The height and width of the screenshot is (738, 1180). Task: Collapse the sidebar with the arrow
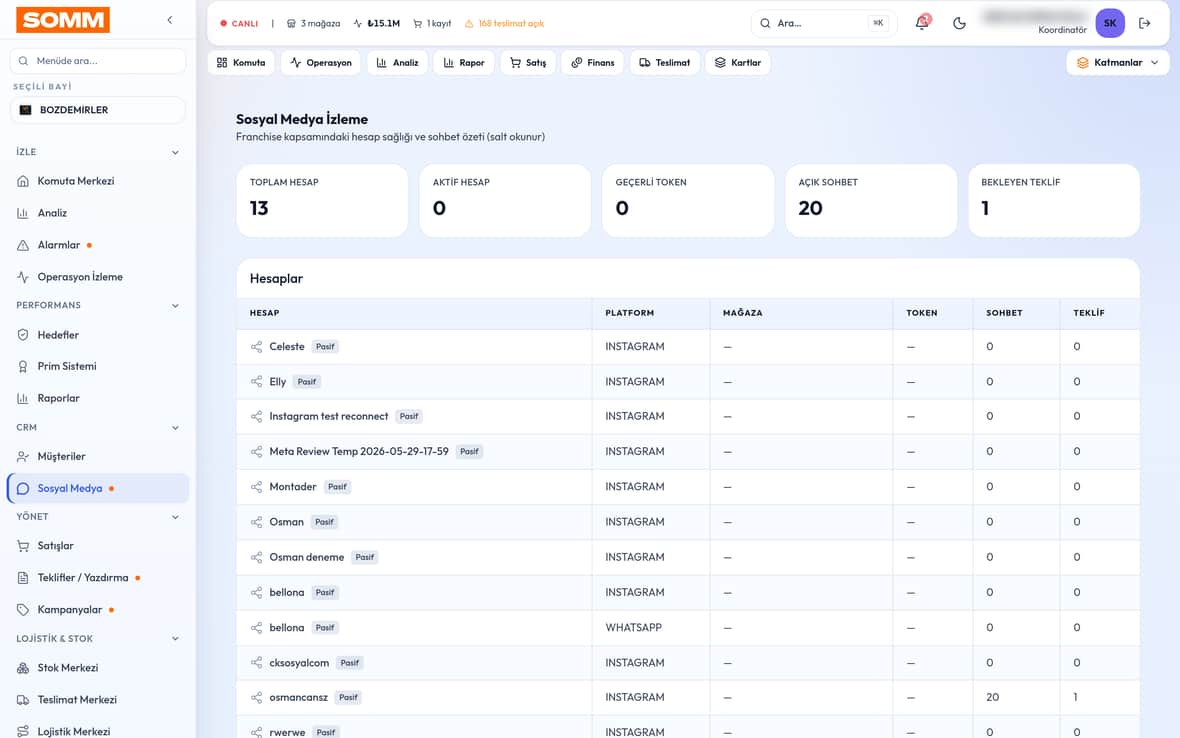click(x=170, y=20)
